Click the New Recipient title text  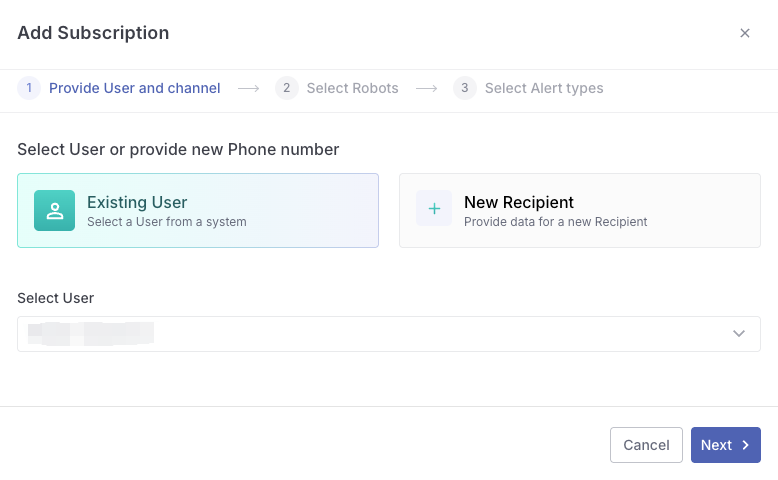pos(519,202)
